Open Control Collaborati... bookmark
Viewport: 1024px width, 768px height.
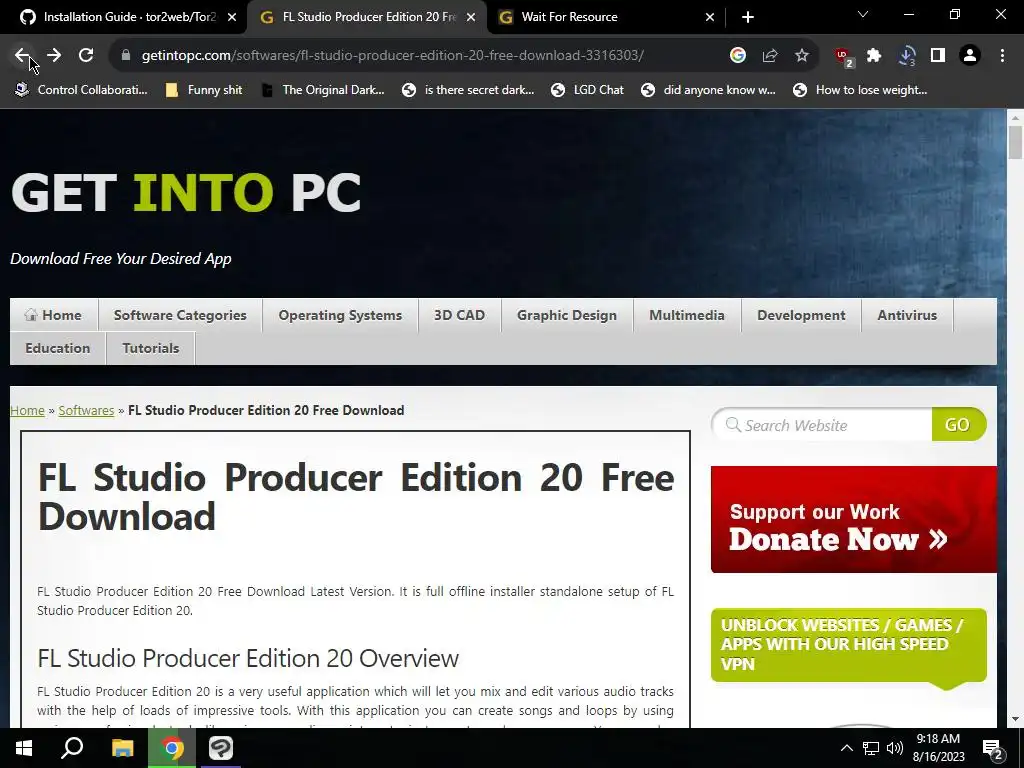[x=82, y=90]
